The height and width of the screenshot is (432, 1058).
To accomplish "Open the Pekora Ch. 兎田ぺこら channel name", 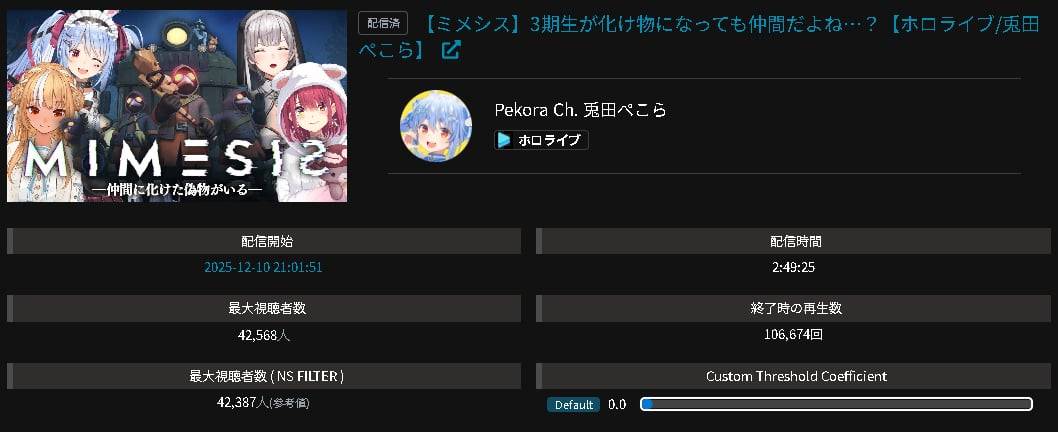I will 580,110.
